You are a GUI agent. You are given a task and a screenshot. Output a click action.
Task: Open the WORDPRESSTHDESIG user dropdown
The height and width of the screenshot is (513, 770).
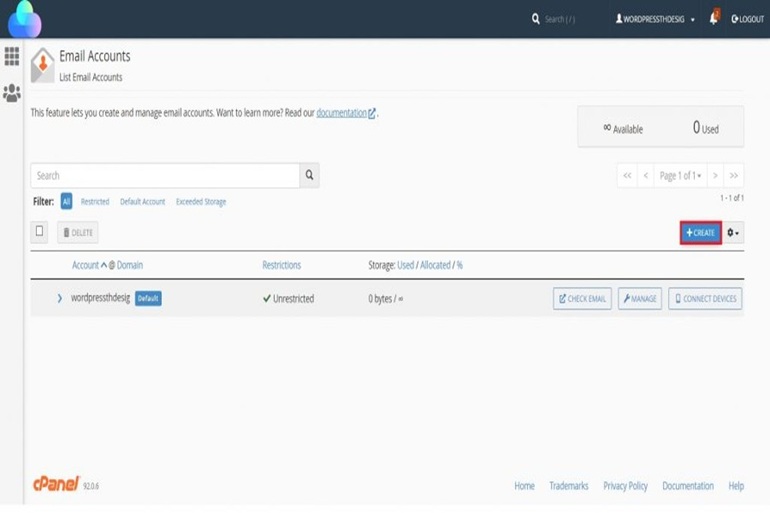point(655,19)
